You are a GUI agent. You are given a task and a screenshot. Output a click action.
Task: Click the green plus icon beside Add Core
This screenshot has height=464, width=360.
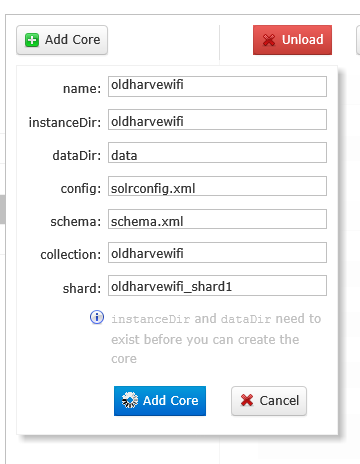[x=32, y=40]
